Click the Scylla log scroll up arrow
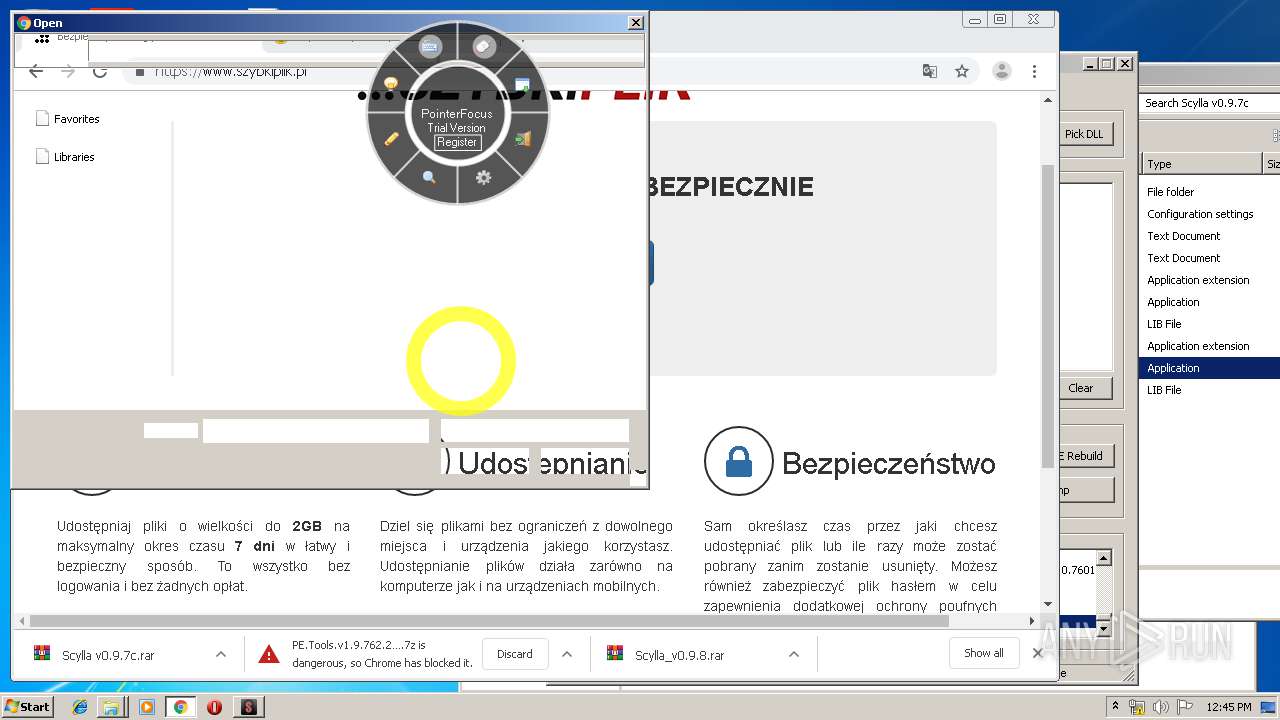 click(x=1104, y=559)
